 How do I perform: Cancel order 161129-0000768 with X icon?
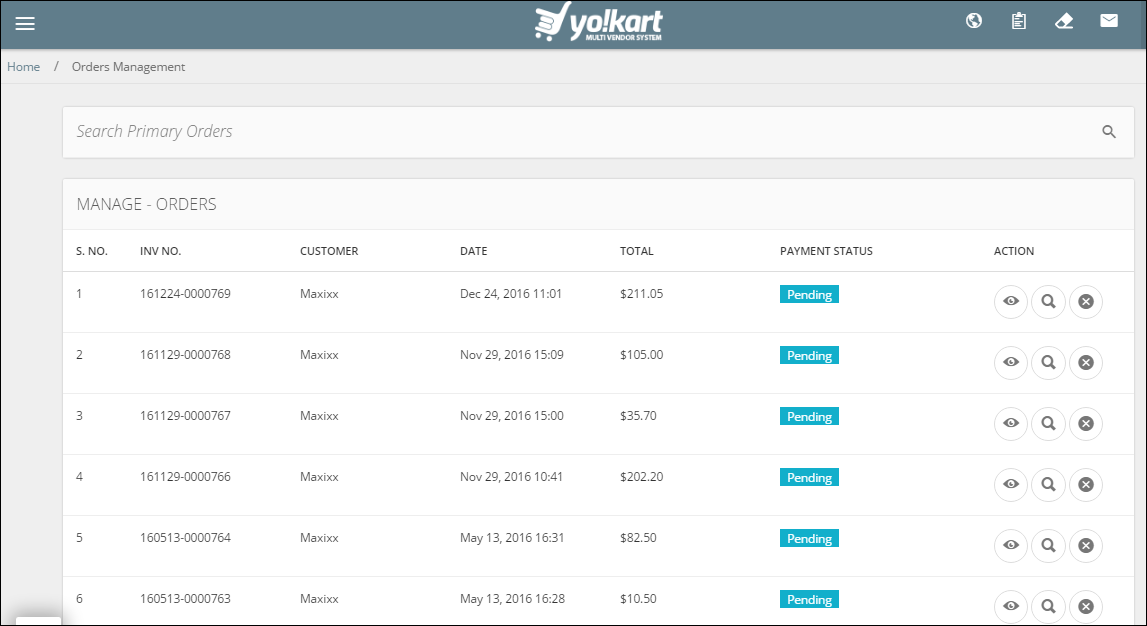coord(1086,362)
